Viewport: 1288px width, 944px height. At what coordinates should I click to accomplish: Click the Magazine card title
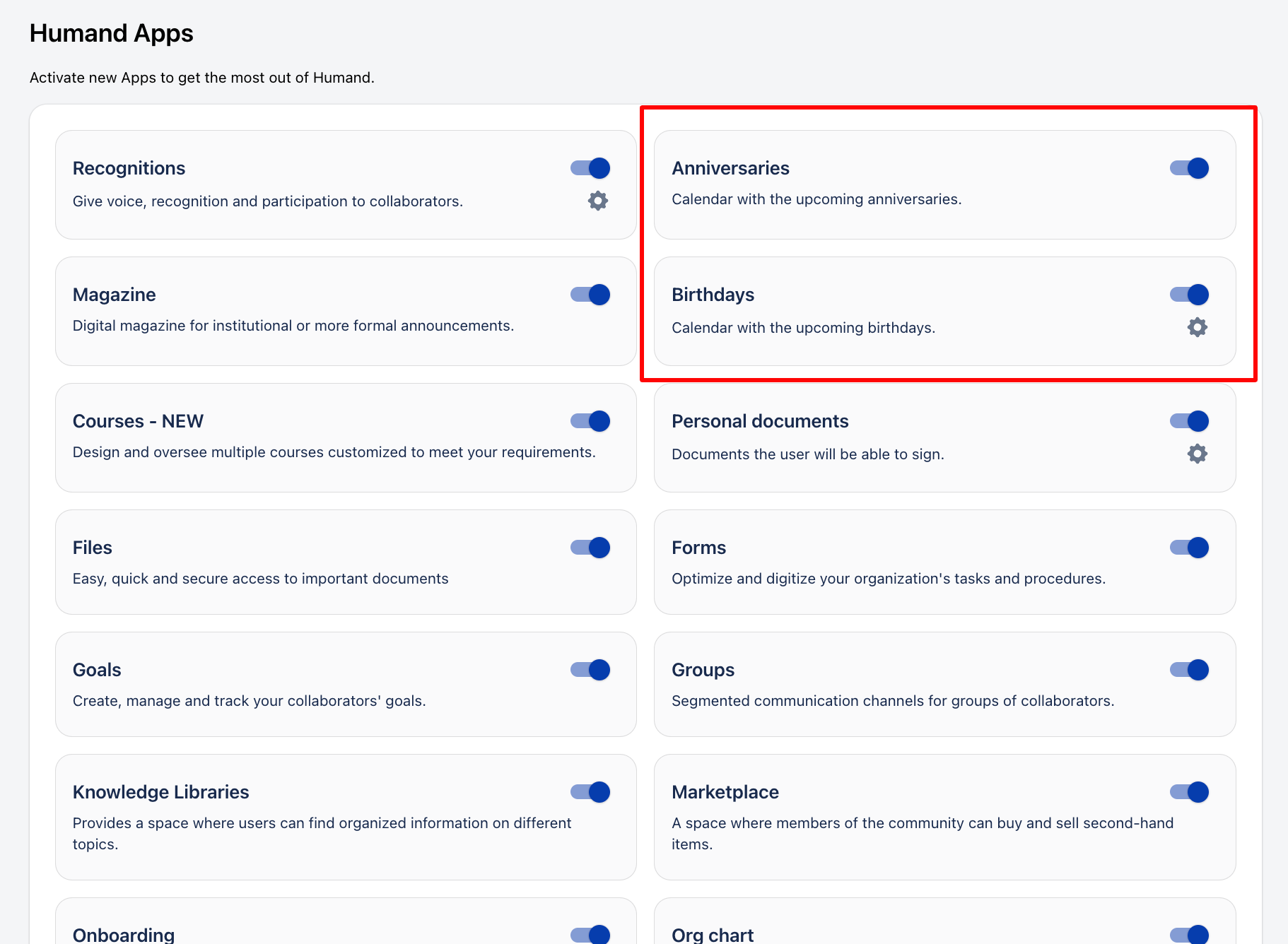[114, 295]
